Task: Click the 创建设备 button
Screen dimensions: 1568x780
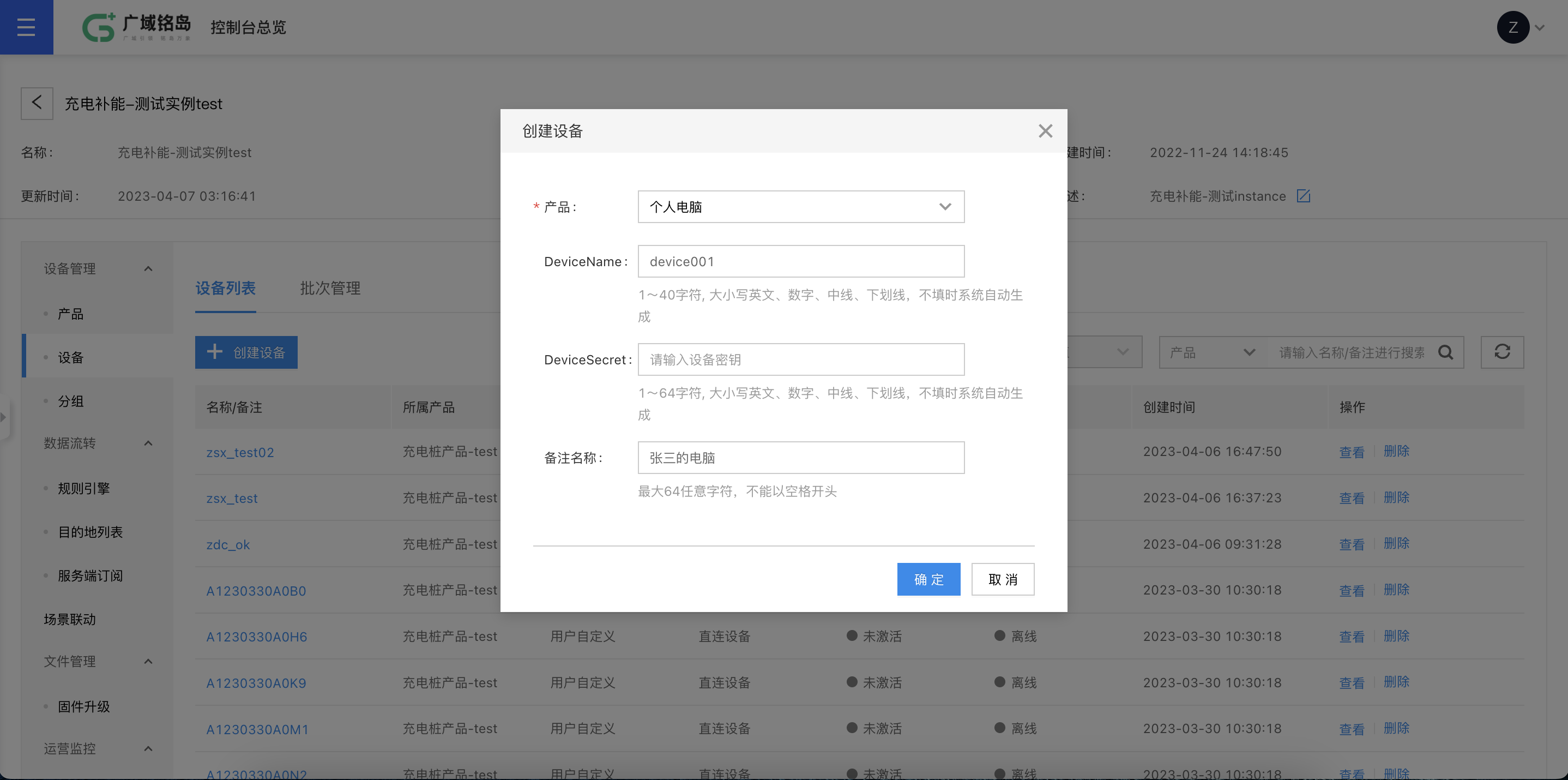Action: (x=246, y=352)
